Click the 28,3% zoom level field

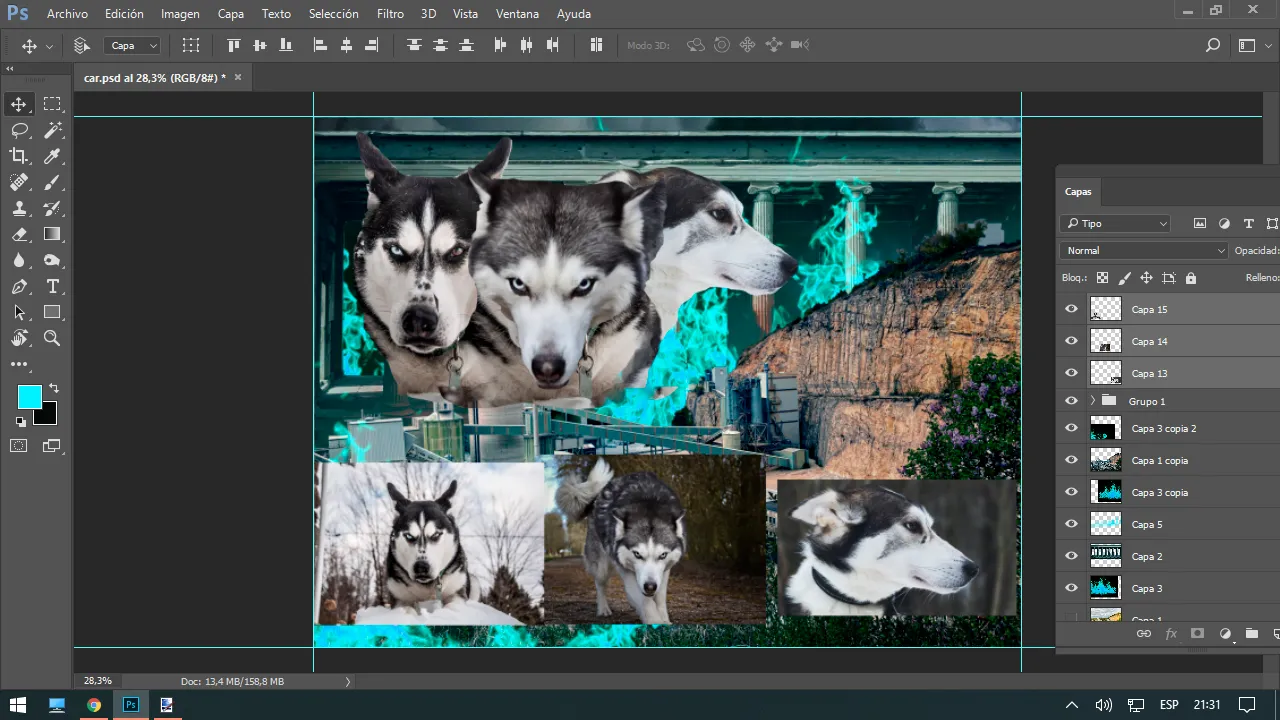[98, 681]
